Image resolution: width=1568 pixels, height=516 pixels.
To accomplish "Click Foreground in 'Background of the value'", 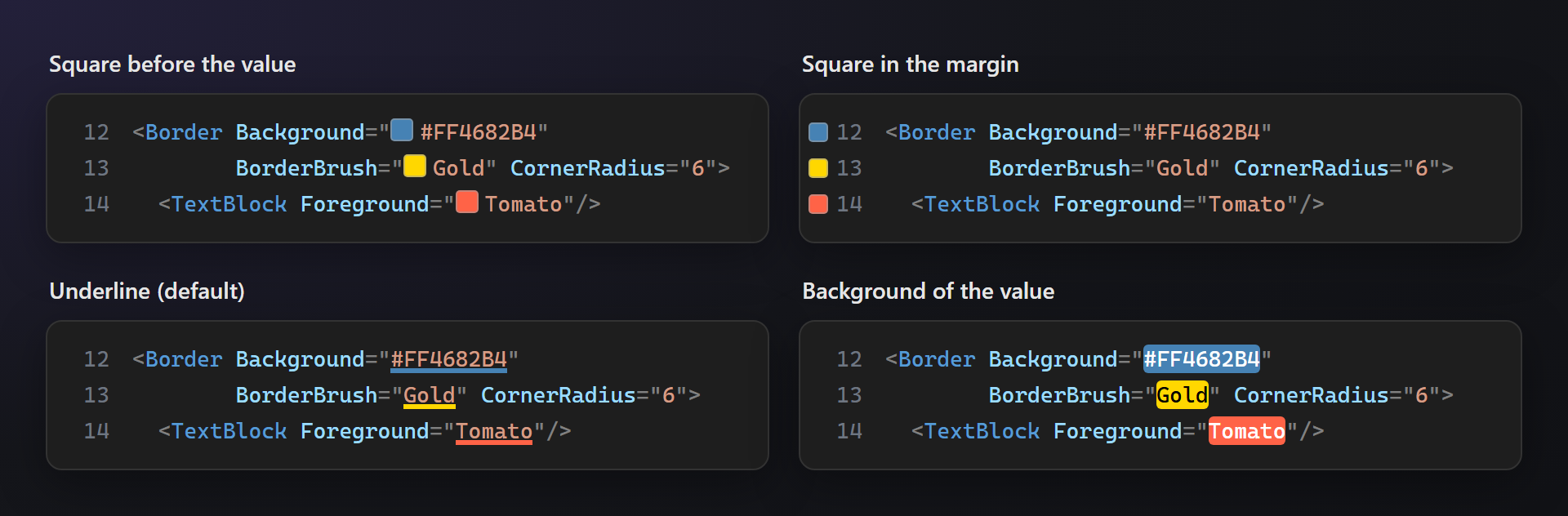I will click(1118, 431).
